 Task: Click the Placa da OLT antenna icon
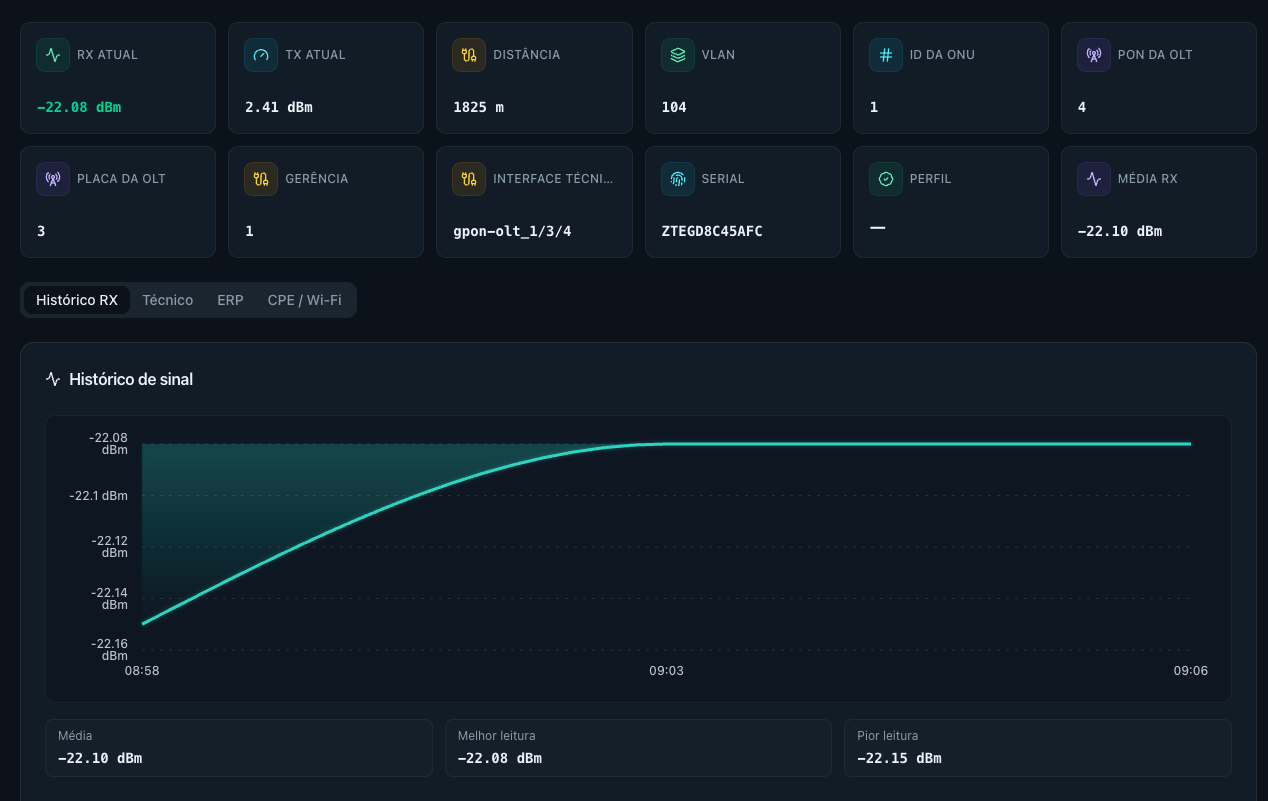coord(53,179)
